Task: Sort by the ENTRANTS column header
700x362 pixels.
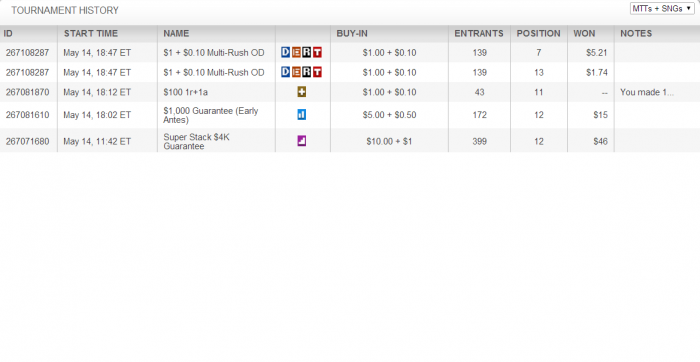Action: [x=479, y=33]
